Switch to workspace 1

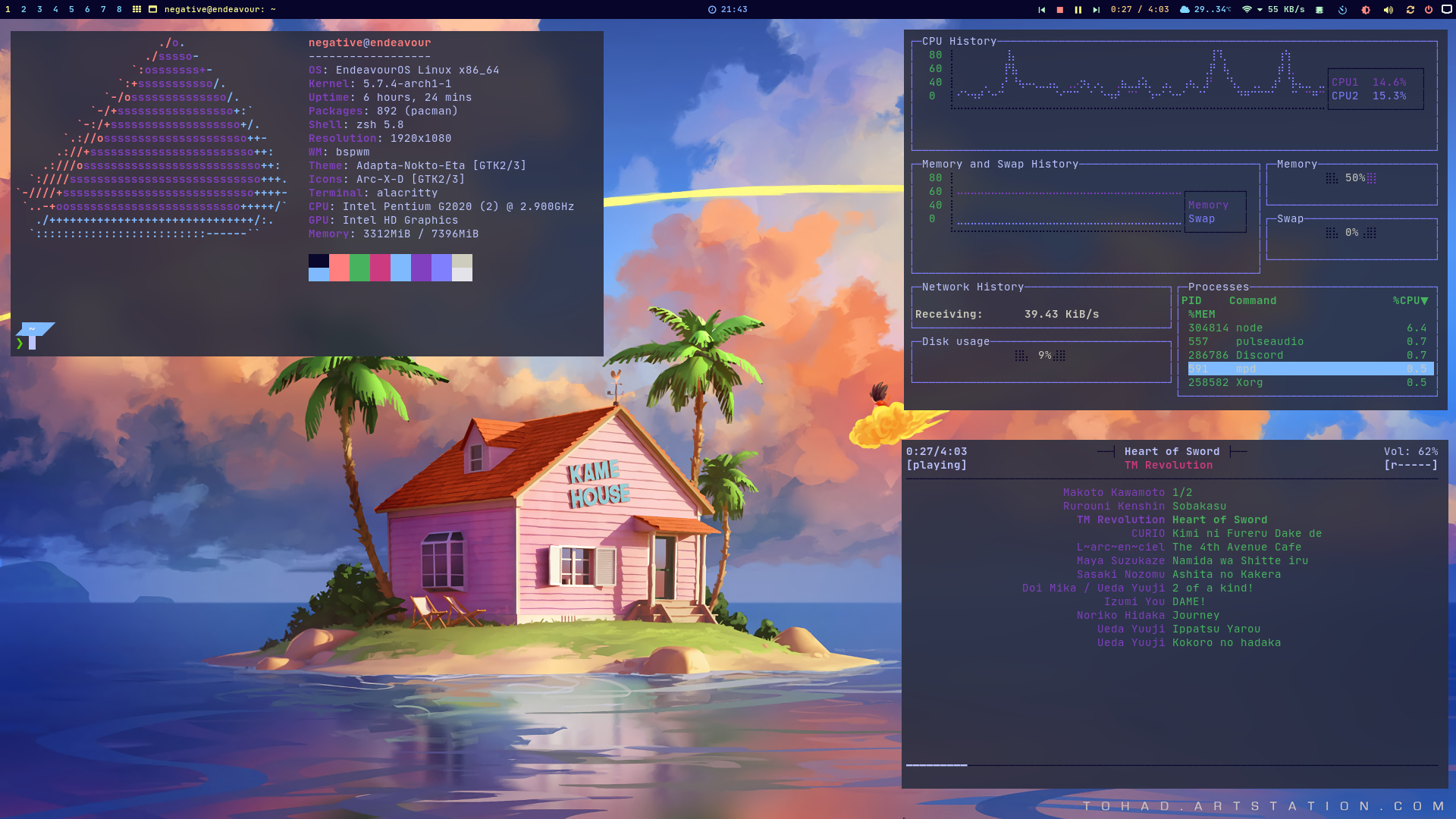coord(8,9)
